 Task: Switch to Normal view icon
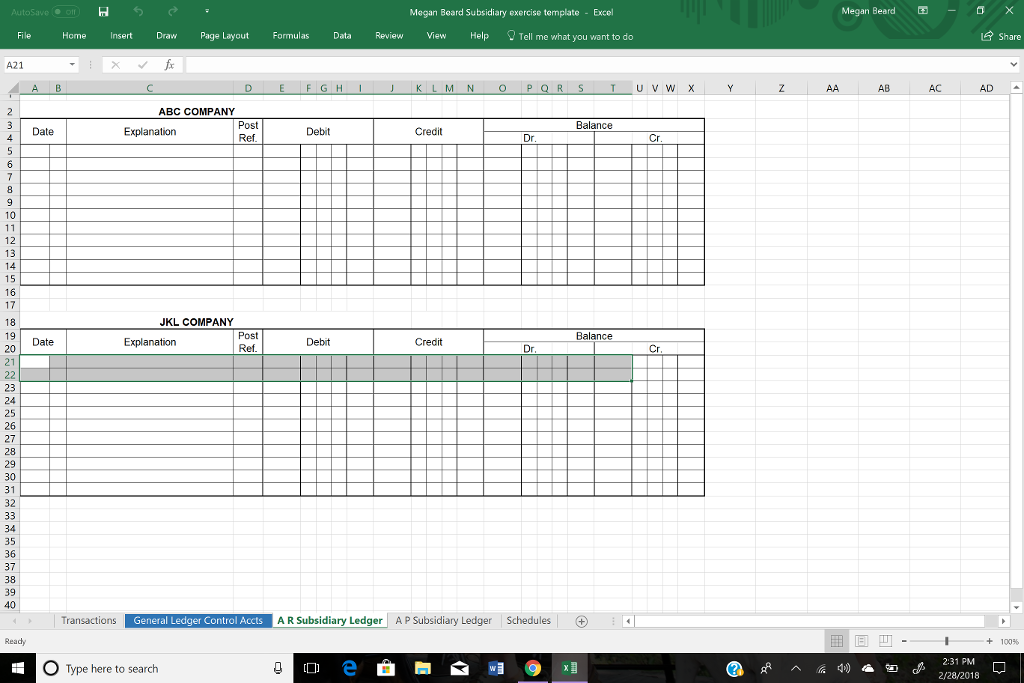pyautogui.click(x=837, y=641)
